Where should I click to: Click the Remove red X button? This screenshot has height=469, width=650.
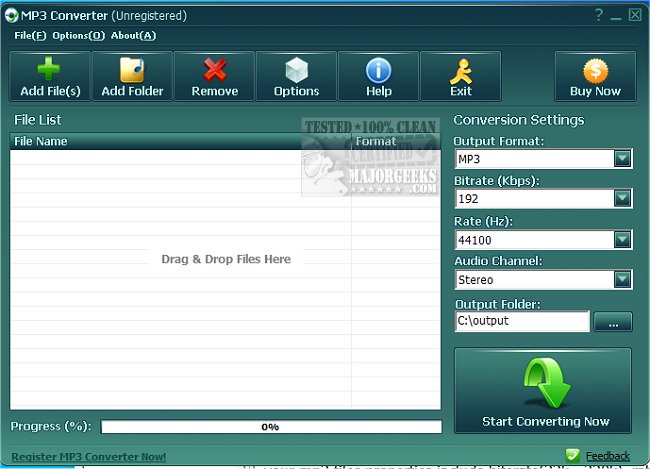pos(214,76)
